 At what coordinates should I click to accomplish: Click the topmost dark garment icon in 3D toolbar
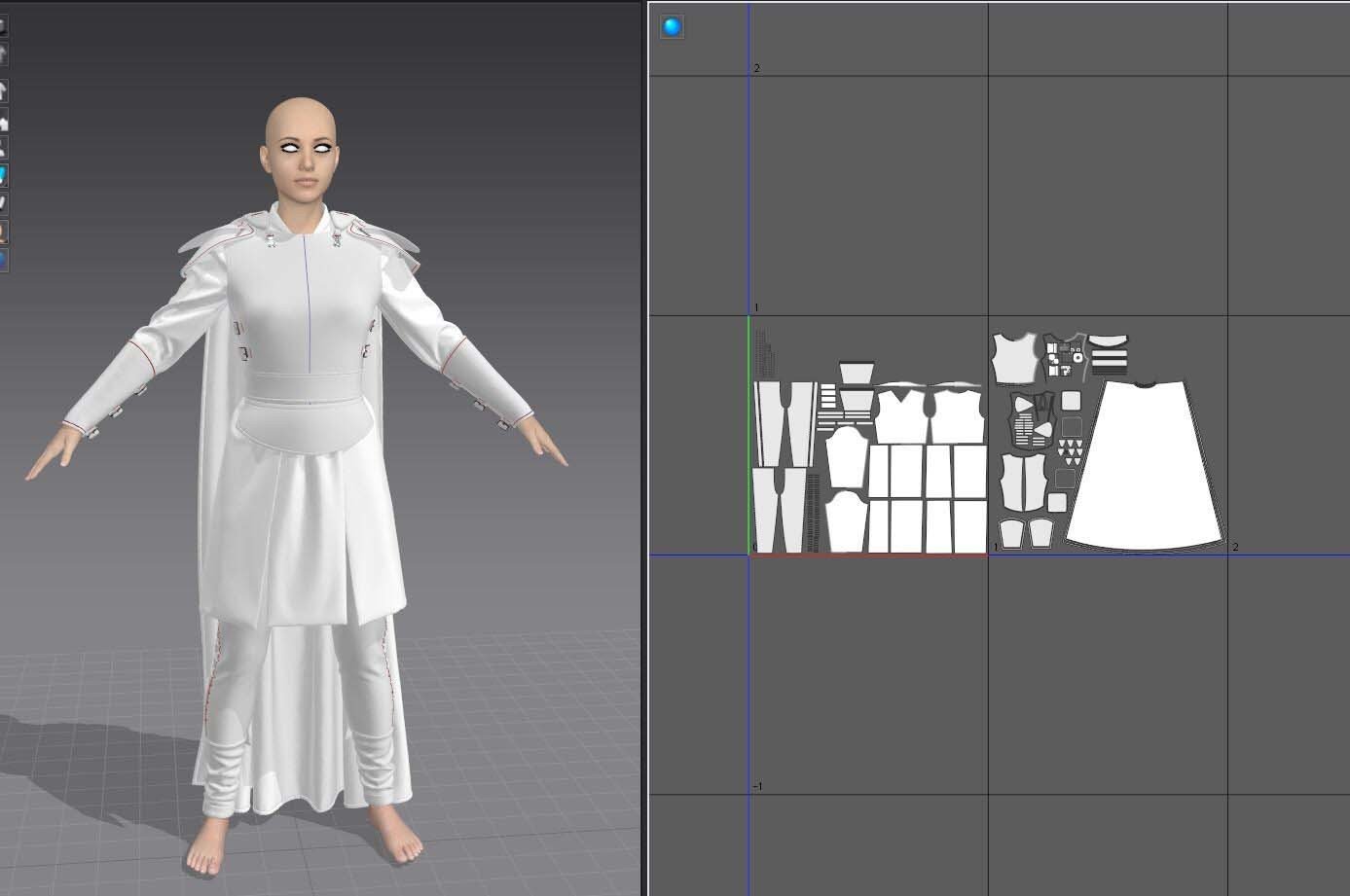[3, 27]
